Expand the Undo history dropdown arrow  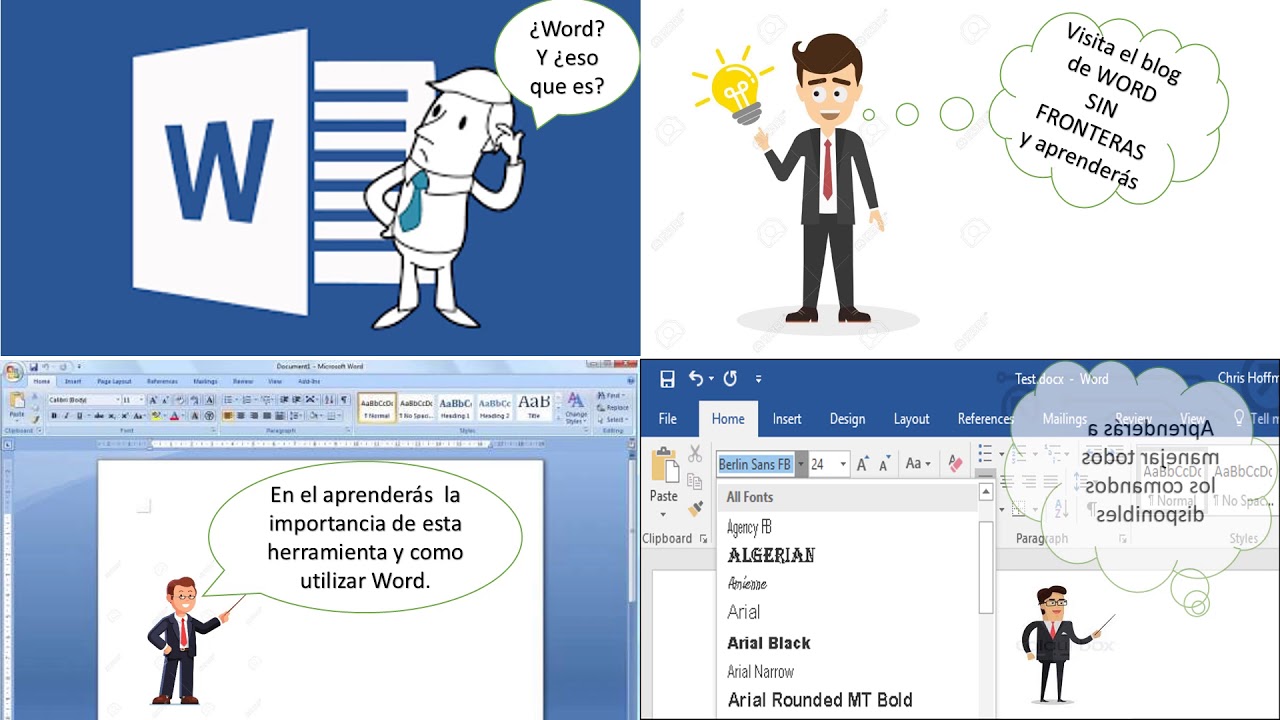[711, 379]
